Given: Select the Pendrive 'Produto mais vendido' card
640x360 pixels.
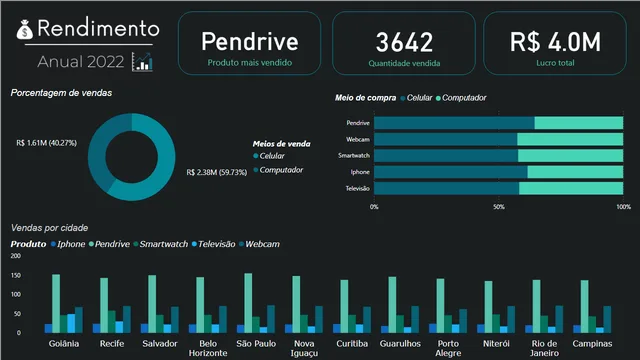Looking at the screenshot, I should tap(249, 43).
